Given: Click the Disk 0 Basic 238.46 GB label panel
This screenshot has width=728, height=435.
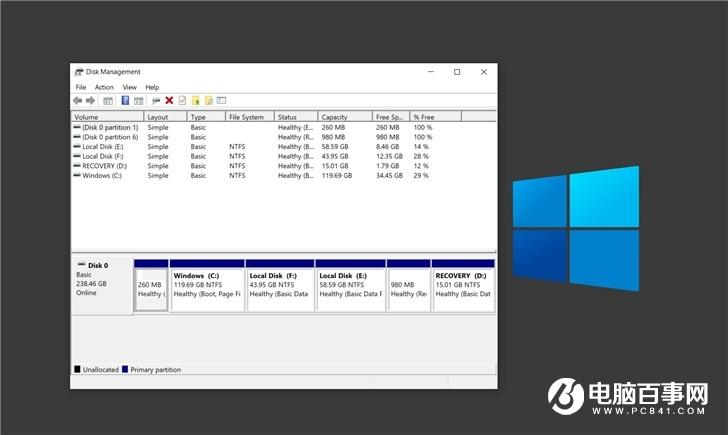Looking at the screenshot, I should coord(102,285).
